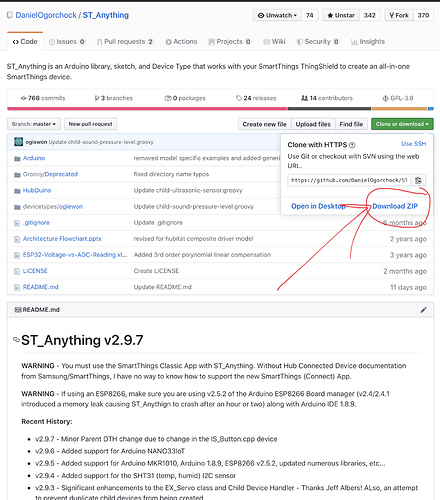This screenshot has width=440, height=500.
Task: Expand the Branch: master selector
Action: 34,124
